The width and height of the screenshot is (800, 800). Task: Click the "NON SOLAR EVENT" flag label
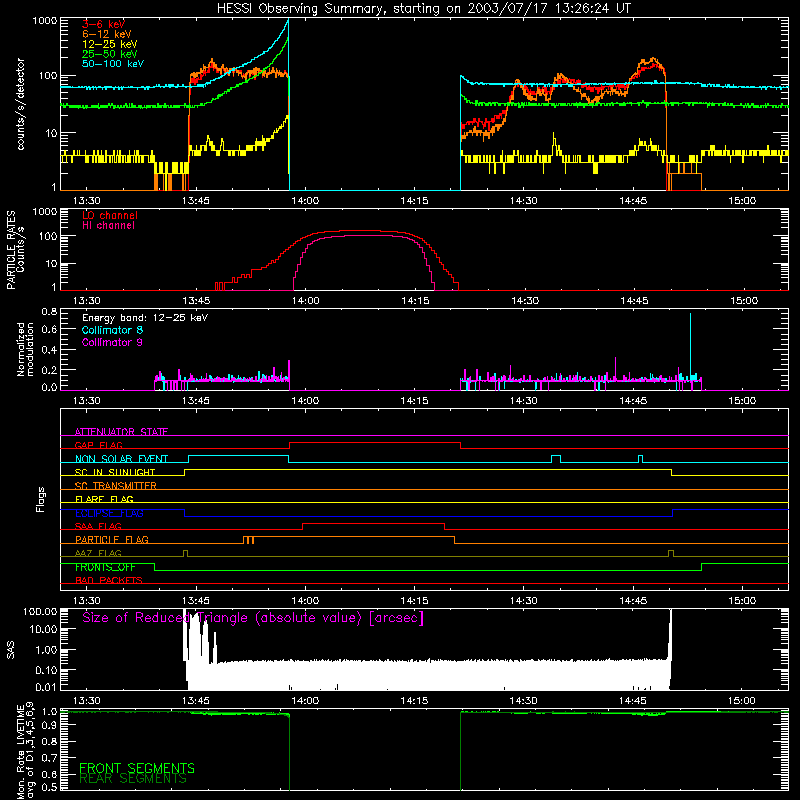pyautogui.click(x=121, y=459)
